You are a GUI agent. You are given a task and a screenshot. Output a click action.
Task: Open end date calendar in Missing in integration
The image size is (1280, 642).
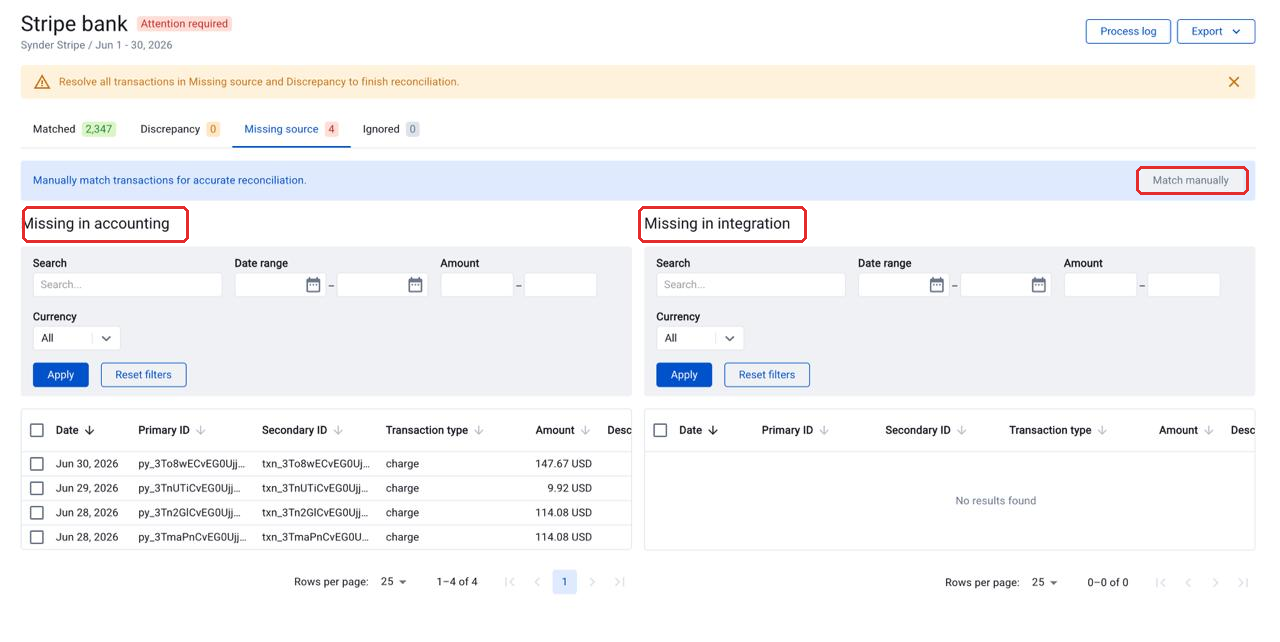pos(1039,285)
